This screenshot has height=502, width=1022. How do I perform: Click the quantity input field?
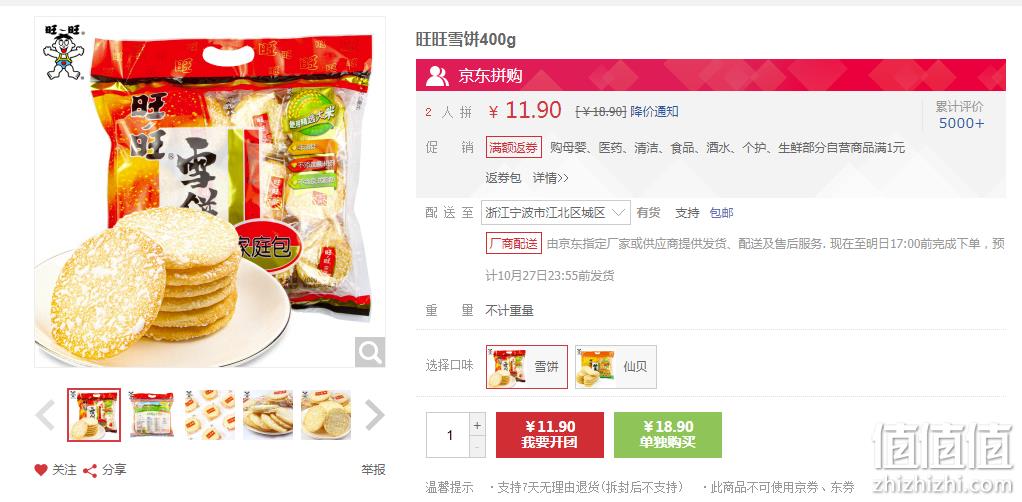(x=448, y=435)
